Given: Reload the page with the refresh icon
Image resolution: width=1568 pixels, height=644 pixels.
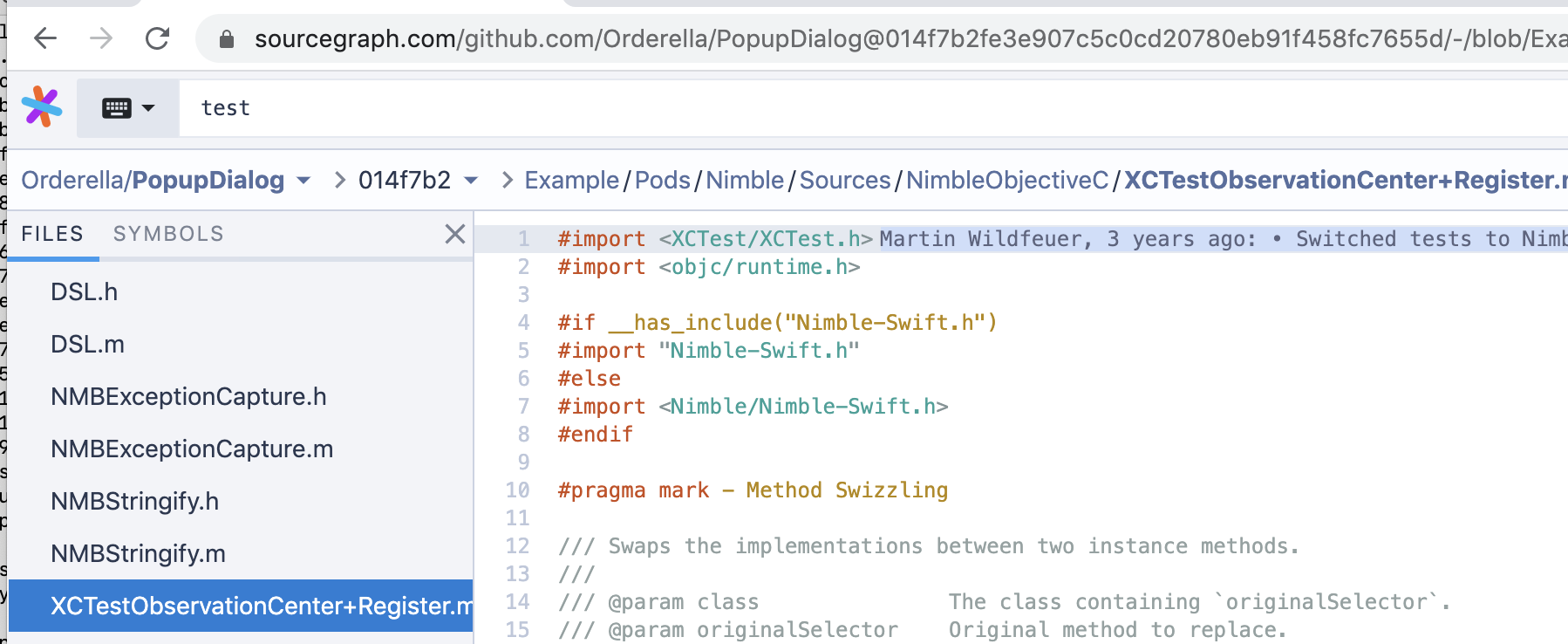Looking at the screenshot, I should (x=157, y=38).
